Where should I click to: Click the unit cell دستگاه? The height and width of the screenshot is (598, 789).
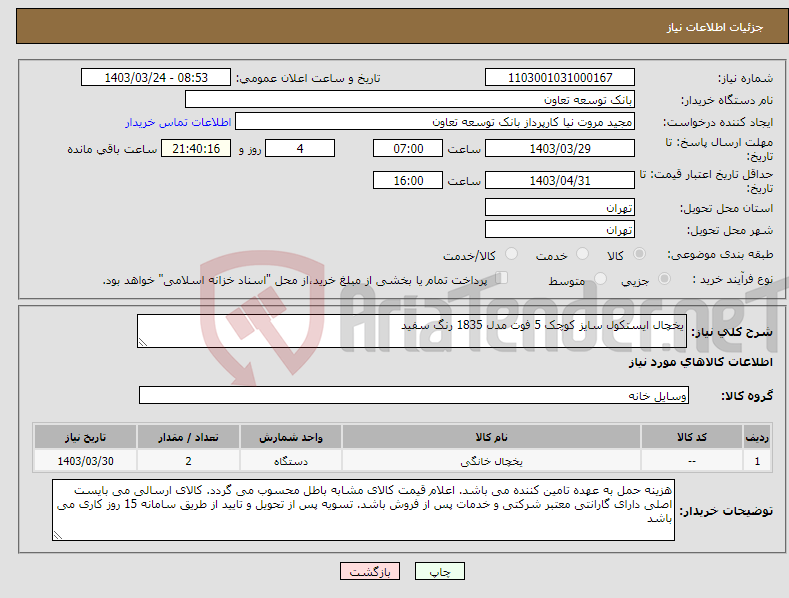(291, 461)
